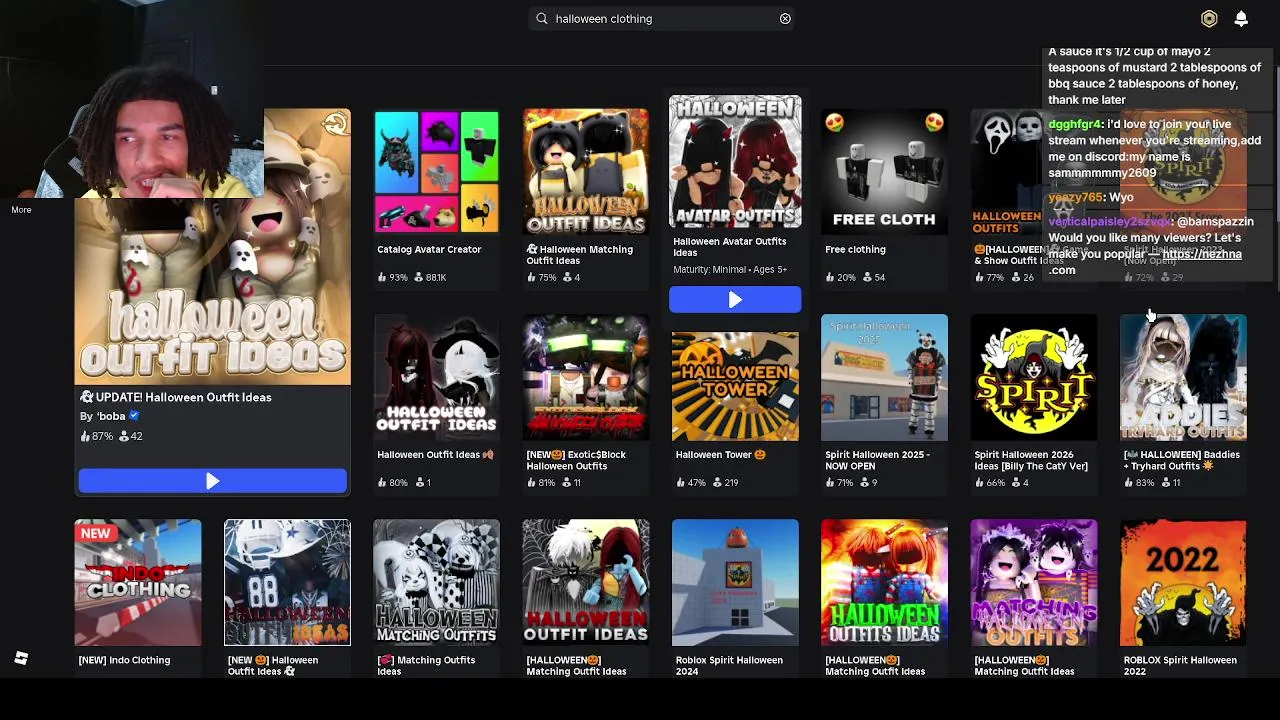Open Roblox Spirit Halloween 2024 thumbnail
The height and width of the screenshot is (720, 1280).
point(735,583)
